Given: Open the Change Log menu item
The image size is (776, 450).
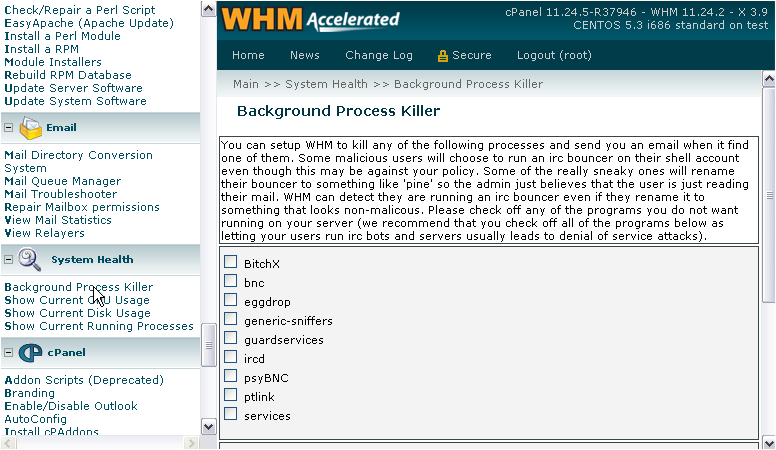Looking at the screenshot, I should (x=379, y=55).
